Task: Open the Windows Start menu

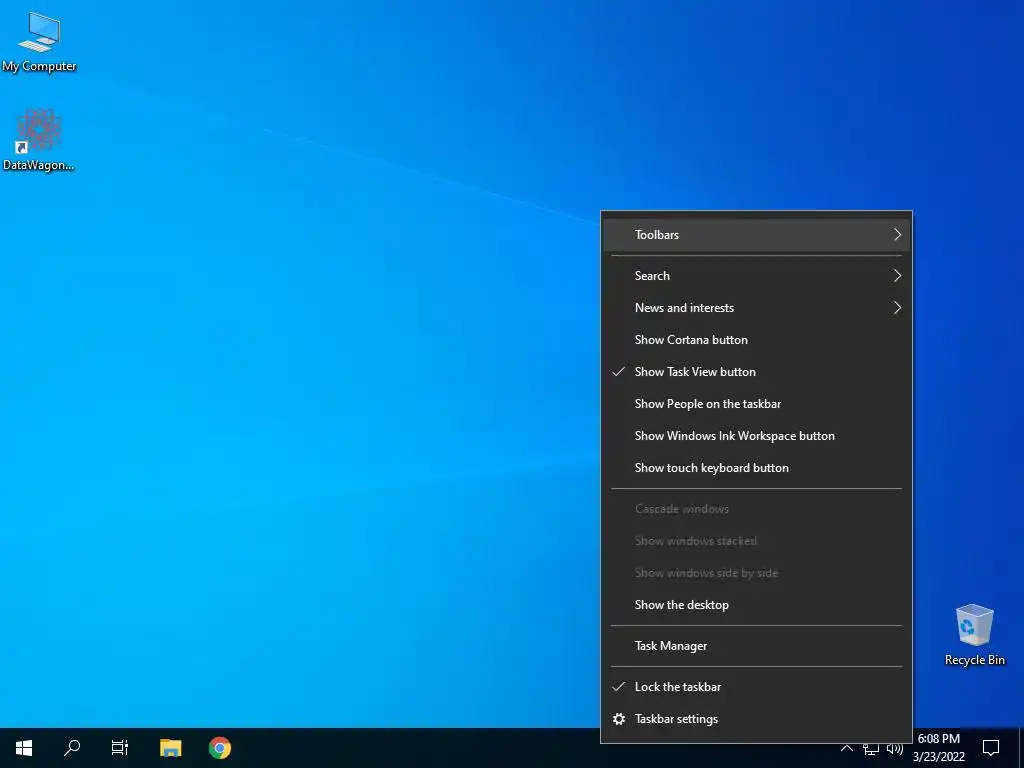Action: [24, 748]
